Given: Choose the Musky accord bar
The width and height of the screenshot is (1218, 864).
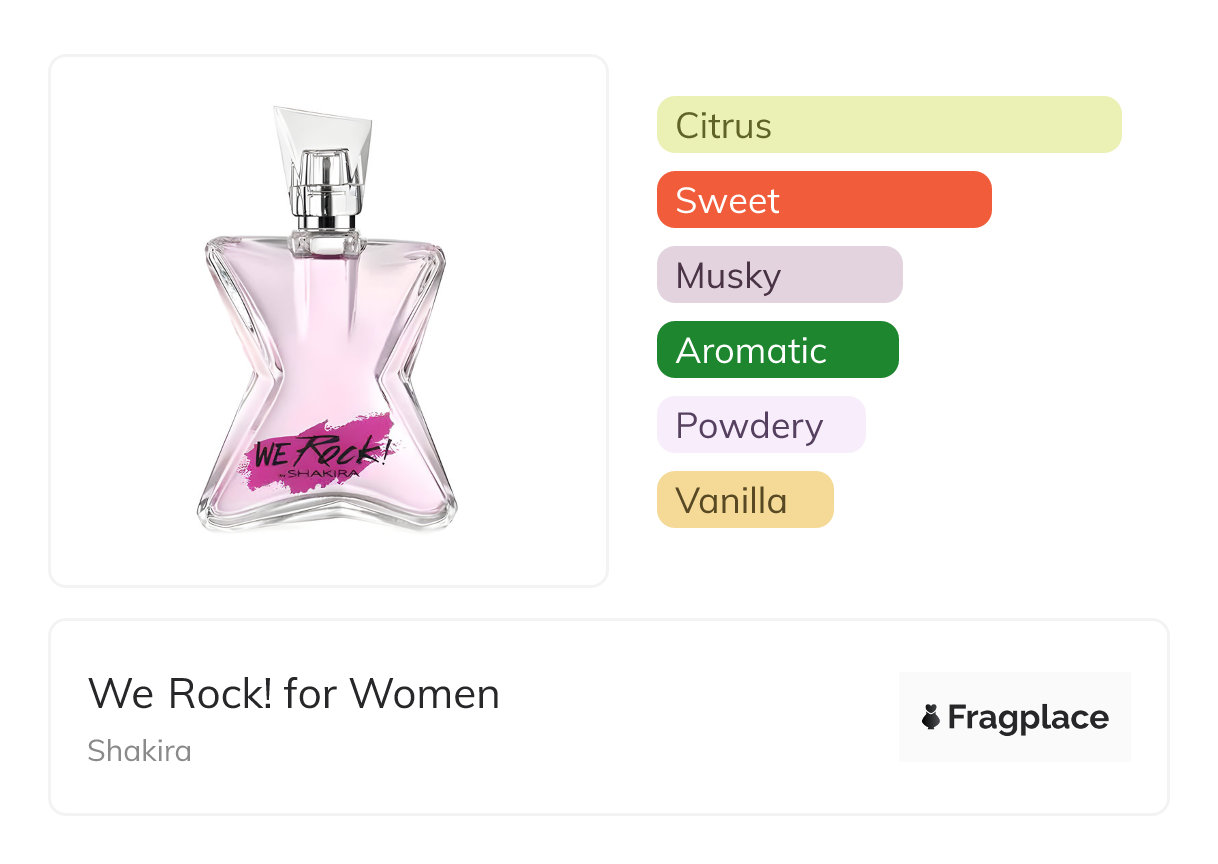Looking at the screenshot, I should pos(780,275).
